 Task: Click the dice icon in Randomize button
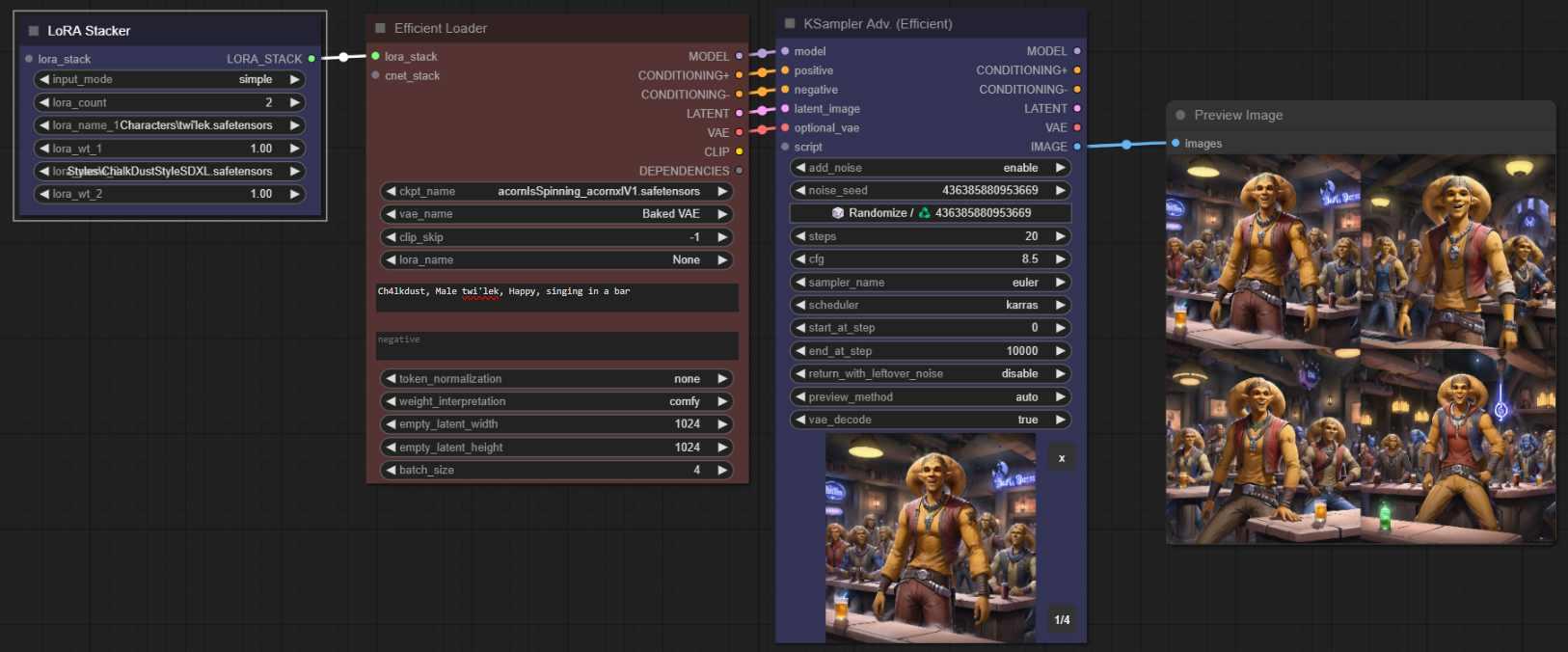[x=838, y=213]
